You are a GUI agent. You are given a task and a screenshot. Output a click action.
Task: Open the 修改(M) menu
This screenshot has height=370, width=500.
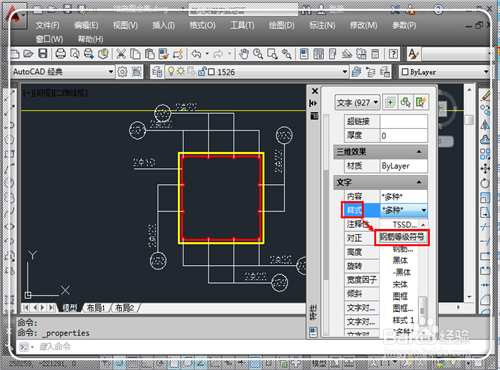pyautogui.click(x=363, y=25)
